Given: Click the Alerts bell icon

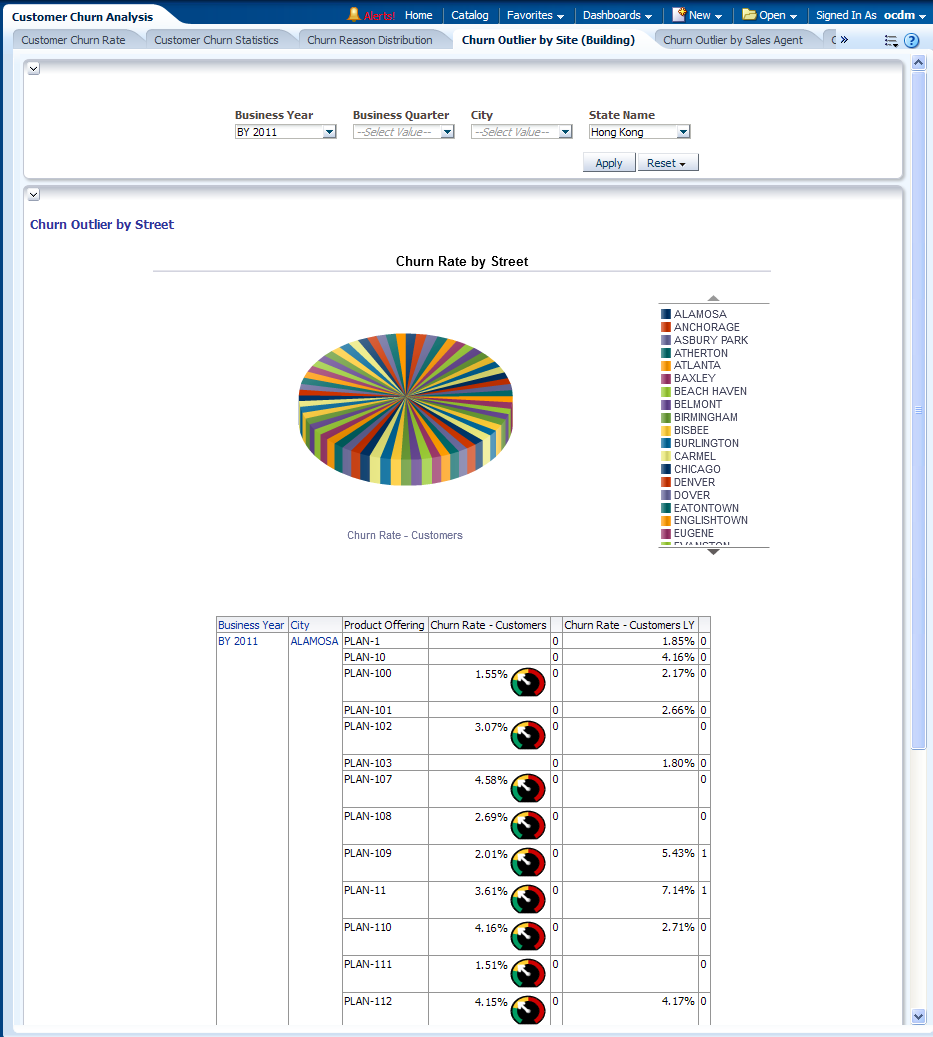Looking at the screenshot, I should (x=354, y=15).
